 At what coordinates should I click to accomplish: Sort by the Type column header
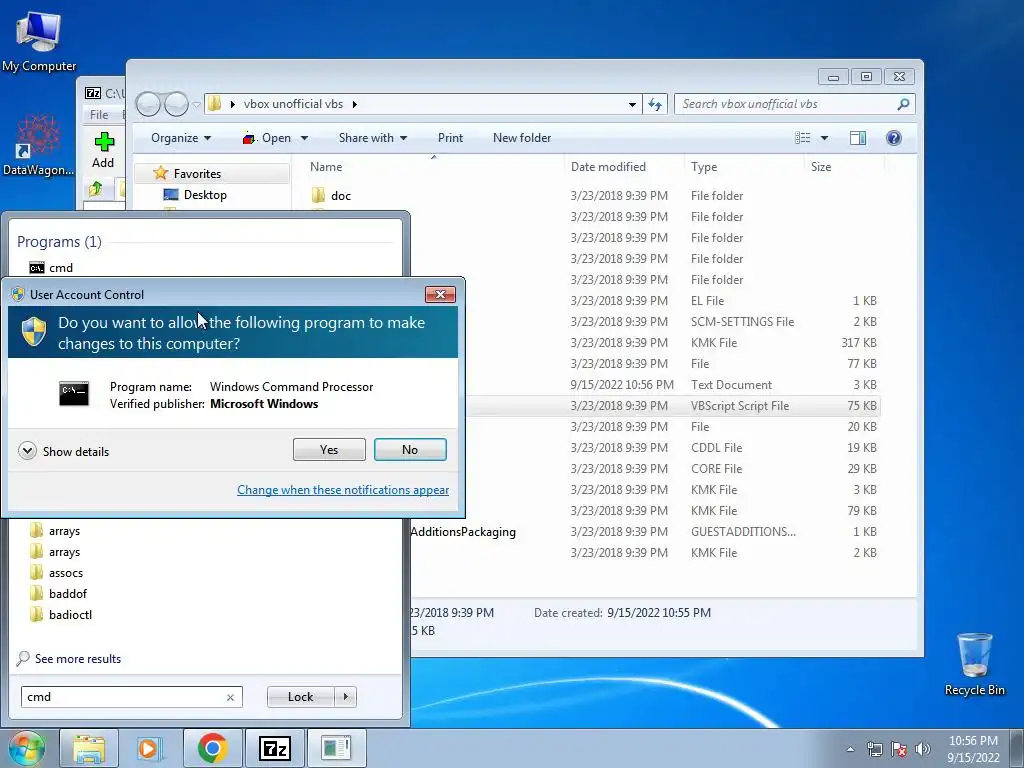(x=704, y=167)
